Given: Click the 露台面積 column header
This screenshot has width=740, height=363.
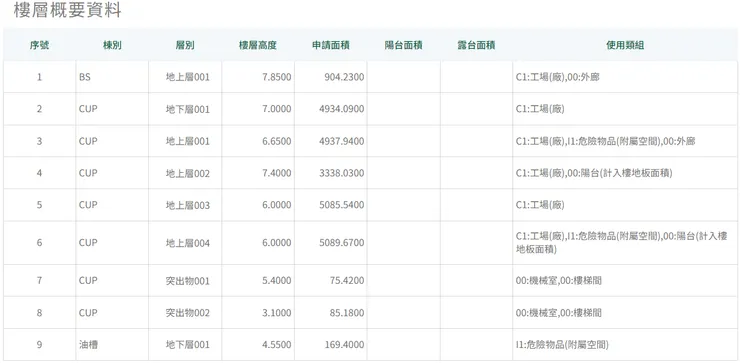Looking at the screenshot, I should coord(476,45).
